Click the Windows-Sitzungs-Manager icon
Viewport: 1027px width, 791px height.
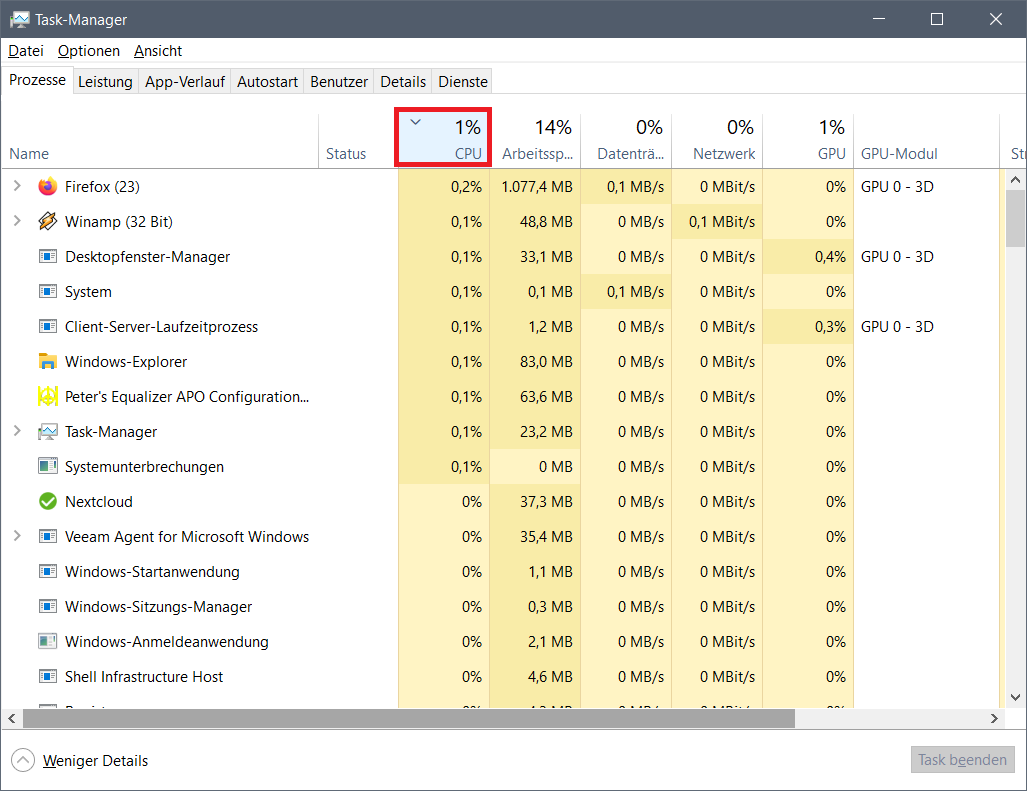point(48,606)
